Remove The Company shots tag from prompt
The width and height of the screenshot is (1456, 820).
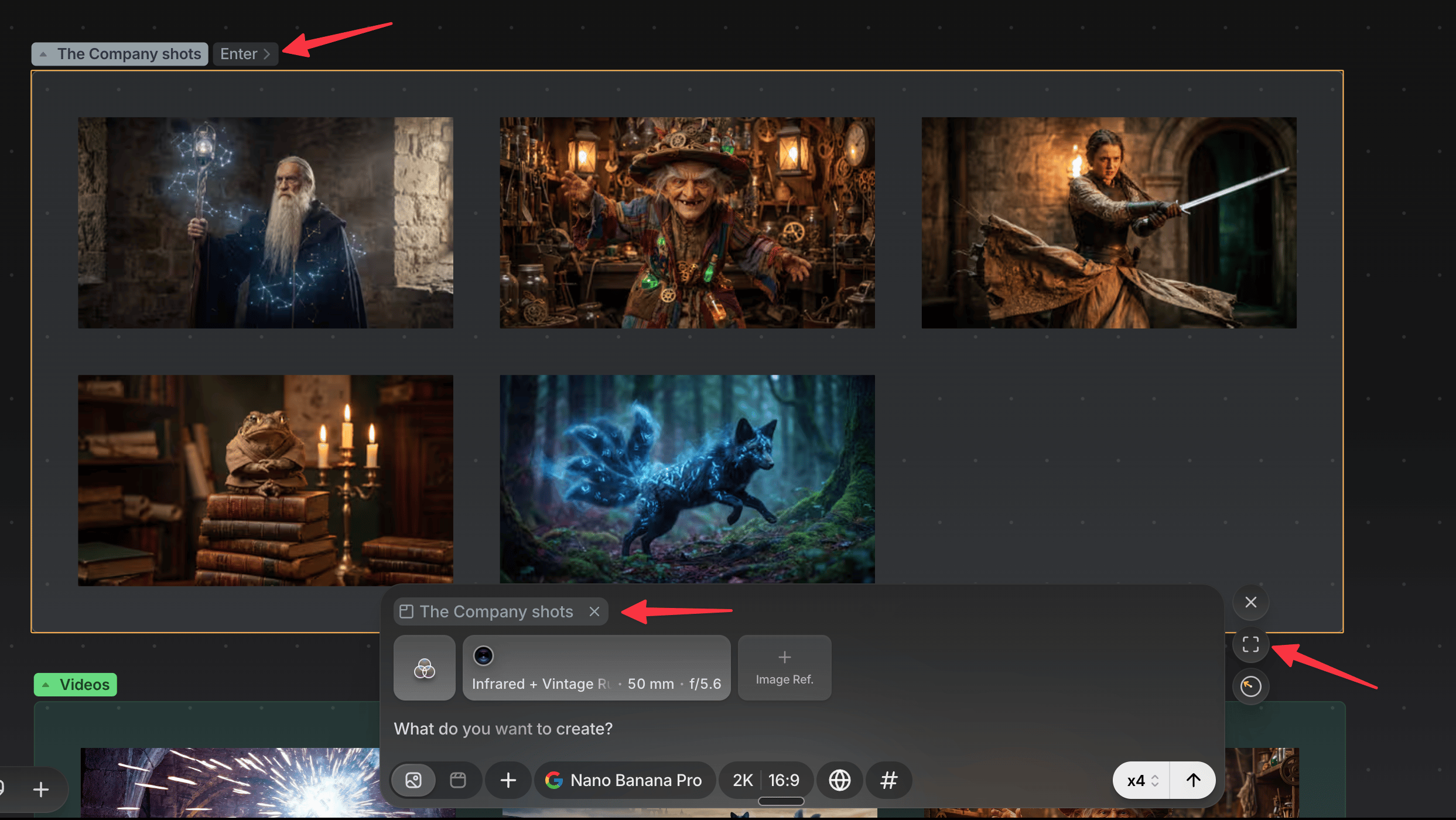(594, 611)
